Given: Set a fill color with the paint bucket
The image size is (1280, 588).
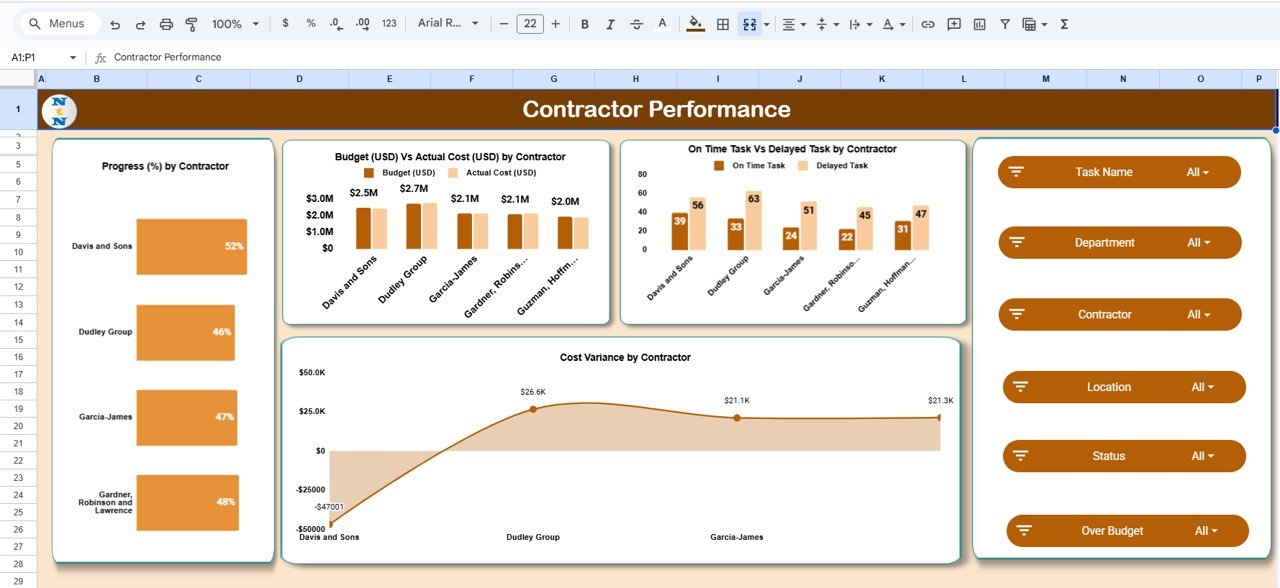Looking at the screenshot, I should pos(696,23).
